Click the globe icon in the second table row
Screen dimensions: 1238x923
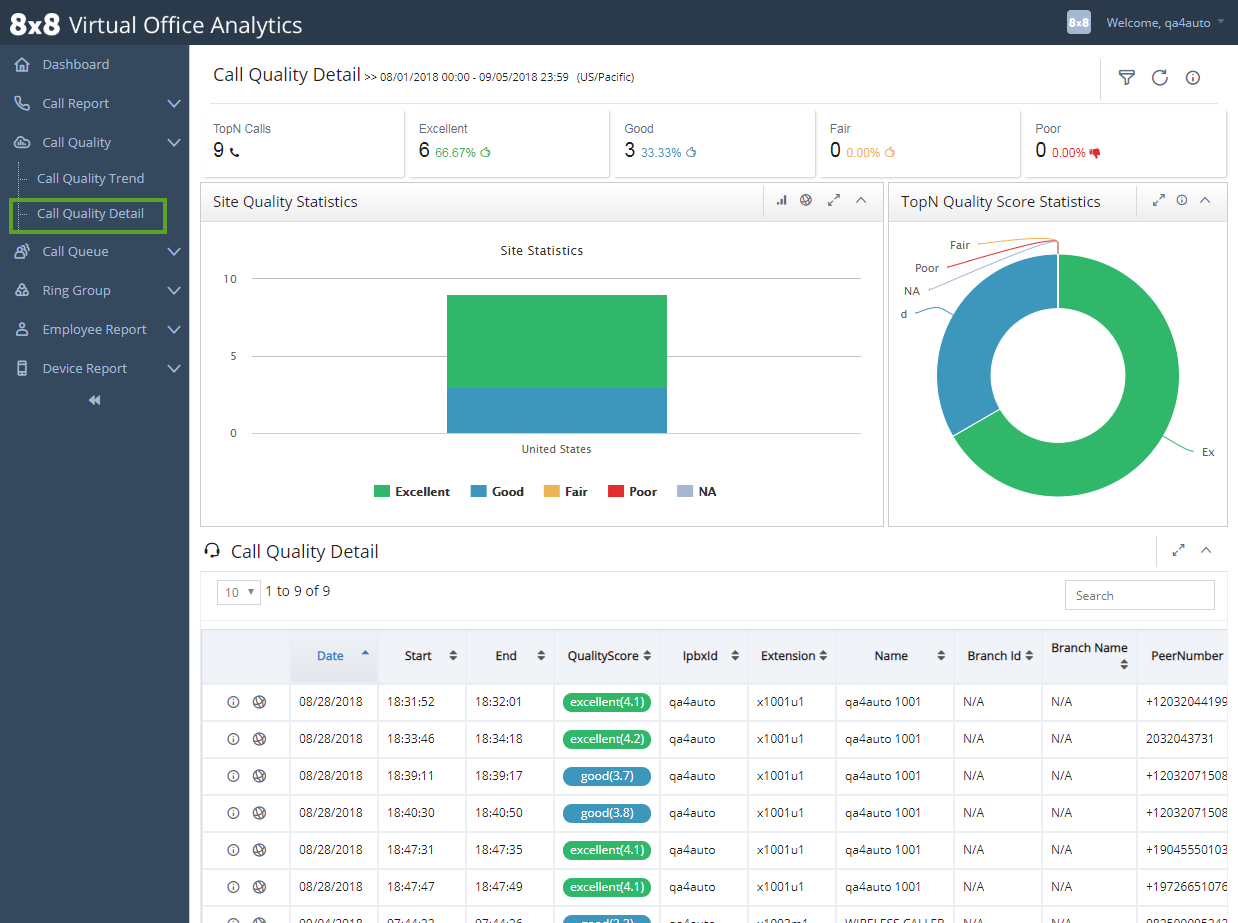259,738
